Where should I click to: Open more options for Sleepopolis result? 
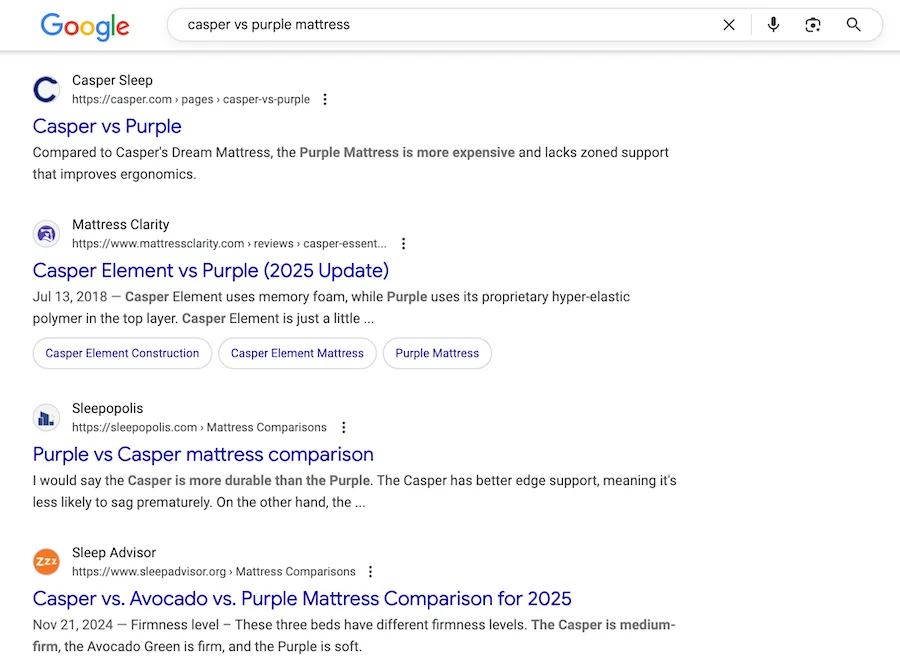click(x=344, y=428)
